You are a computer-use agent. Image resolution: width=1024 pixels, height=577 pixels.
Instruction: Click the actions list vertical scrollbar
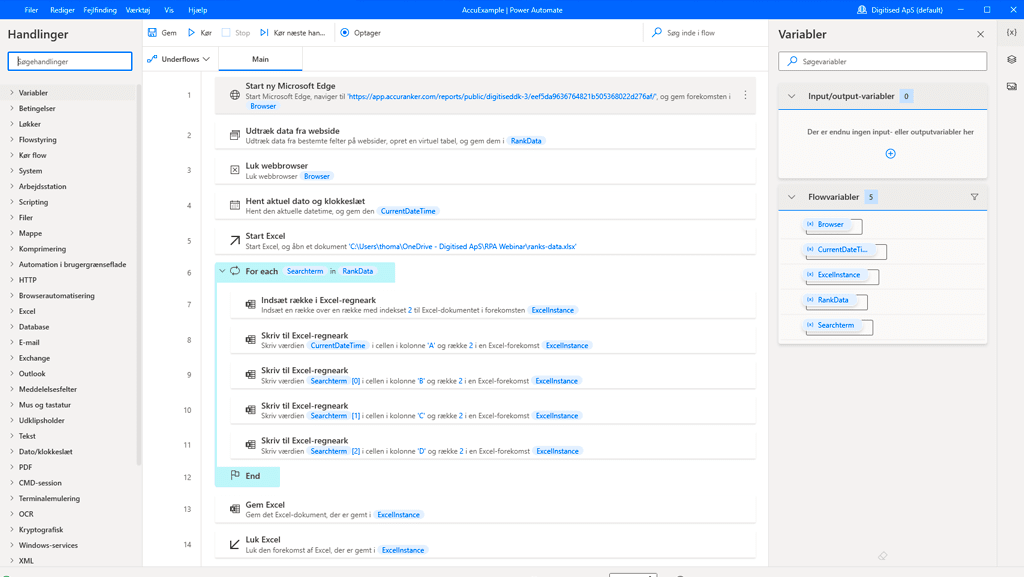click(138, 274)
